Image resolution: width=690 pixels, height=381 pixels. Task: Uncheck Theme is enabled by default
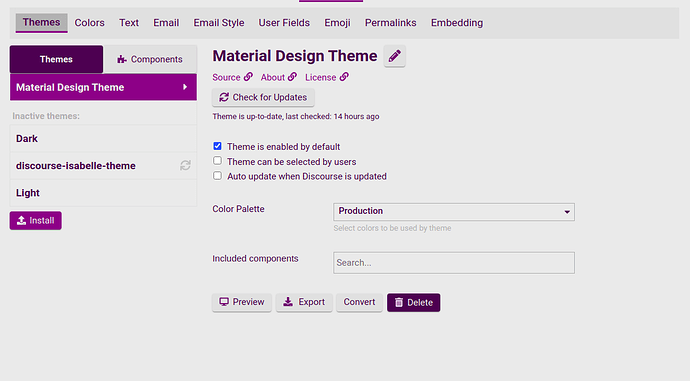point(217,146)
